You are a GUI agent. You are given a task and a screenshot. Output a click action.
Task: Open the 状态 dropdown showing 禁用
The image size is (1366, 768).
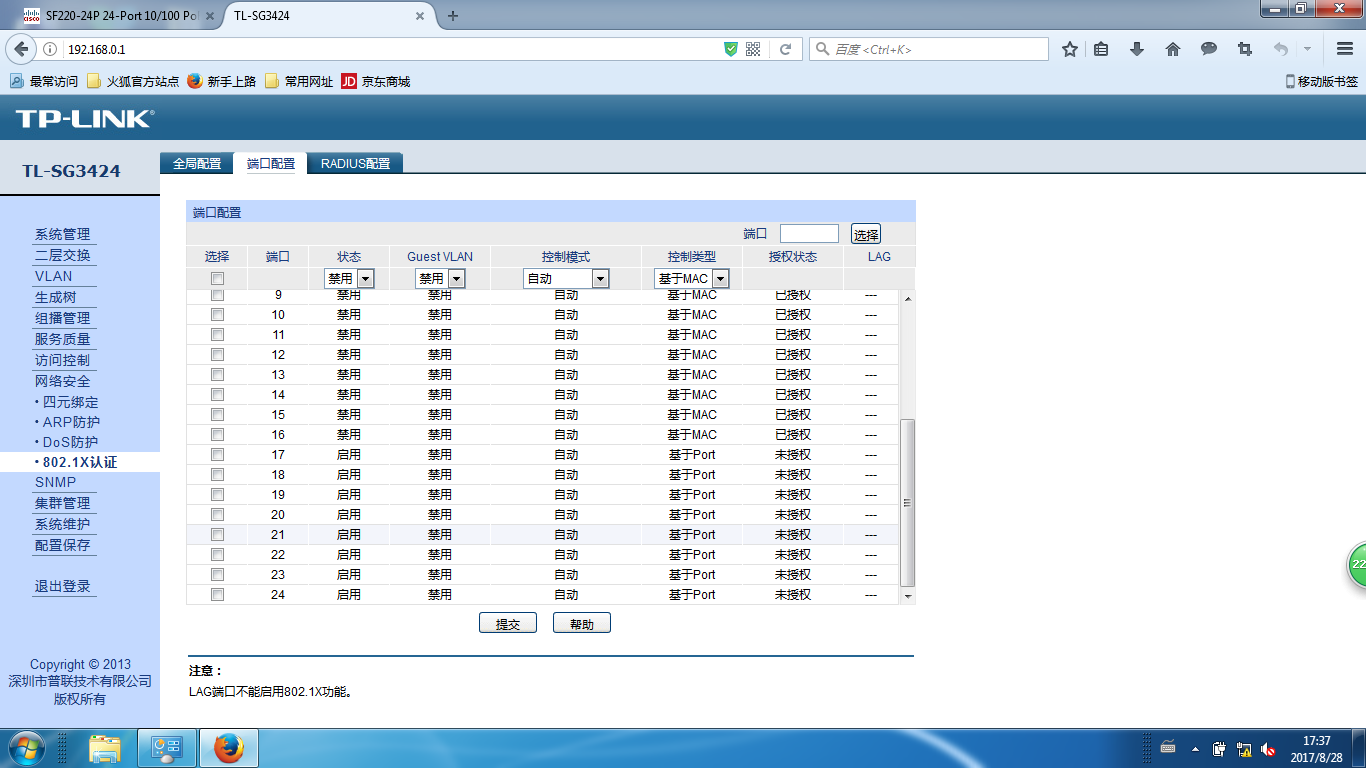(349, 279)
